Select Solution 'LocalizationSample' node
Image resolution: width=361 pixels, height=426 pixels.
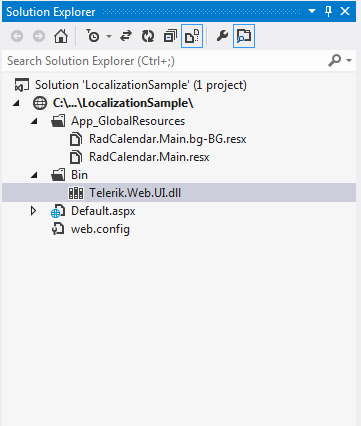141,85
